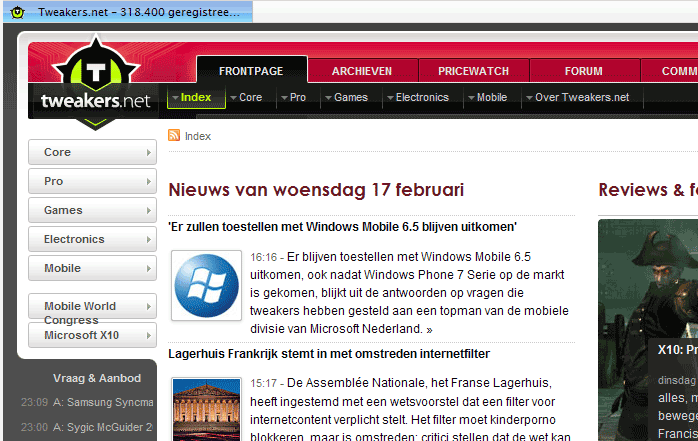
Task: Open the Pro dropdown in top navigation
Action: pos(293,97)
